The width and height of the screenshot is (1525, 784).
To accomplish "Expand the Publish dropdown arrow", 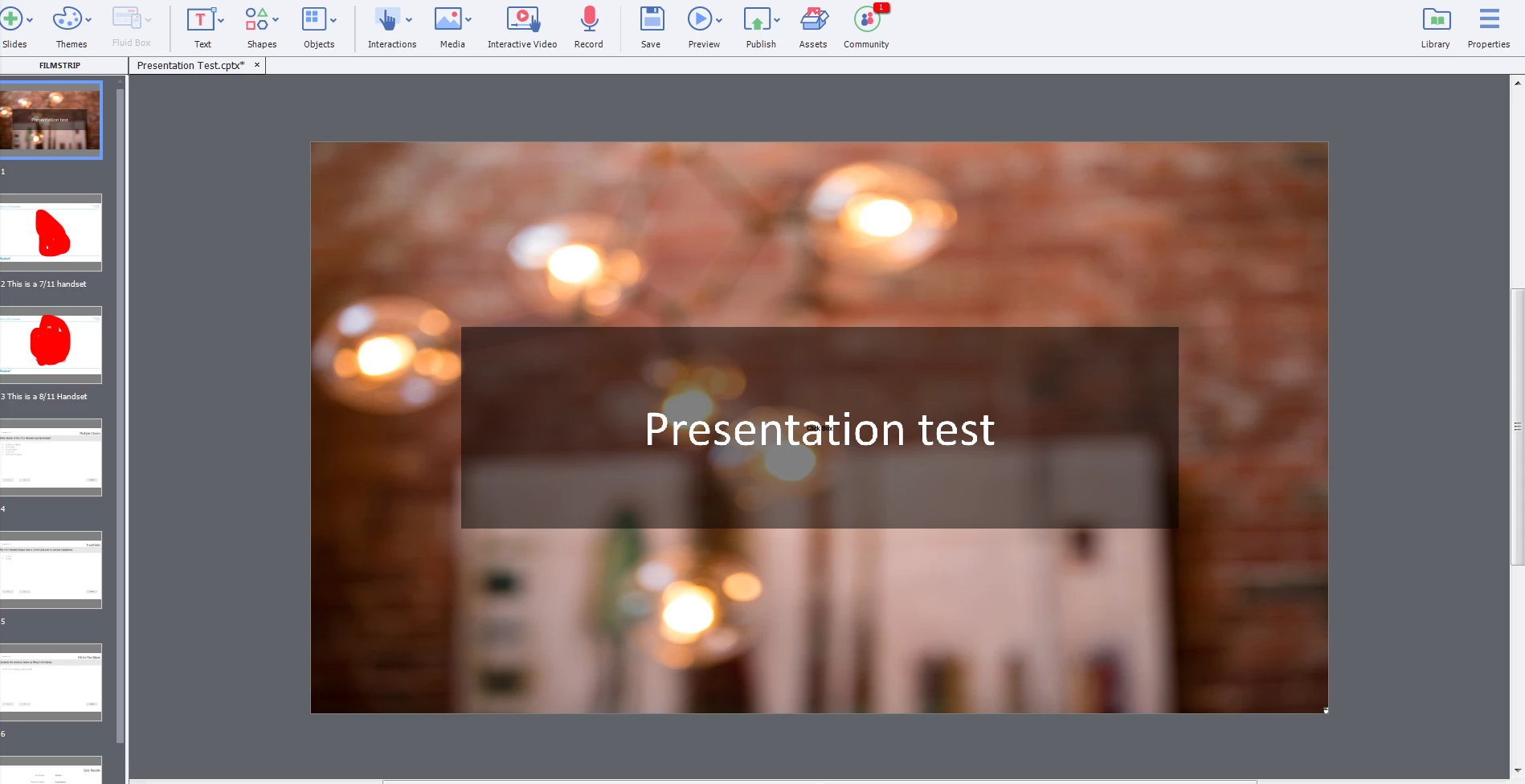I will point(777,19).
